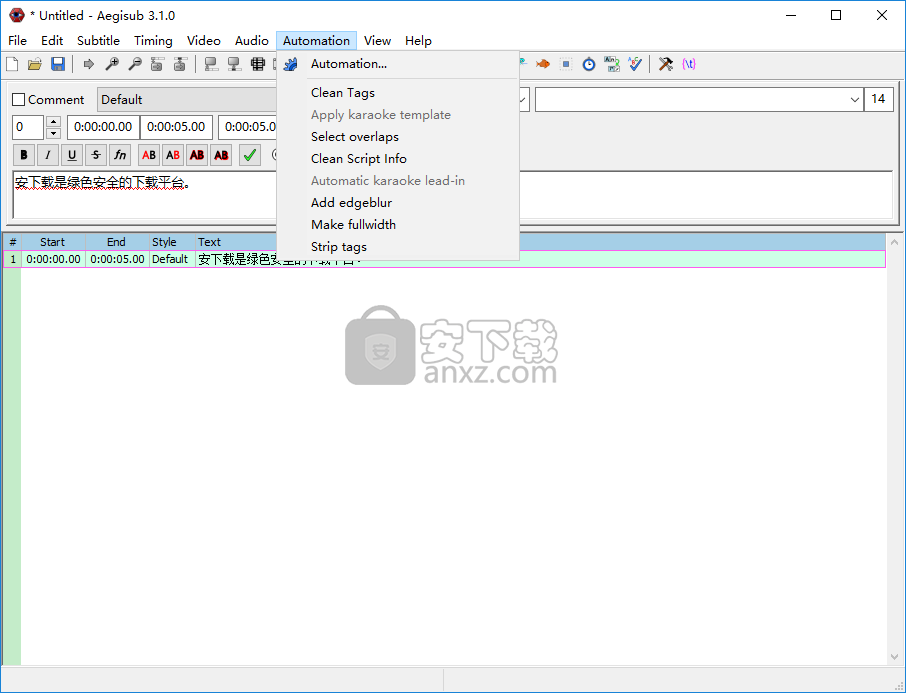This screenshot has width=906, height=693.
Task: Click the Jump to arrow icon
Action: pos(88,64)
